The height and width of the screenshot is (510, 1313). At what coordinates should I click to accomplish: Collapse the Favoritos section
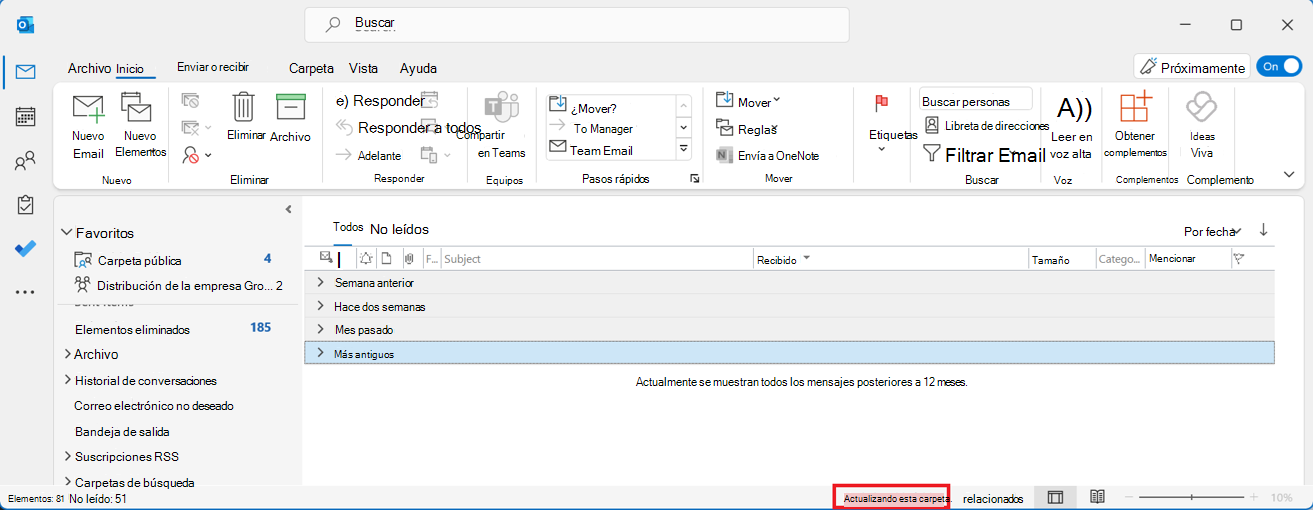click(66, 232)
